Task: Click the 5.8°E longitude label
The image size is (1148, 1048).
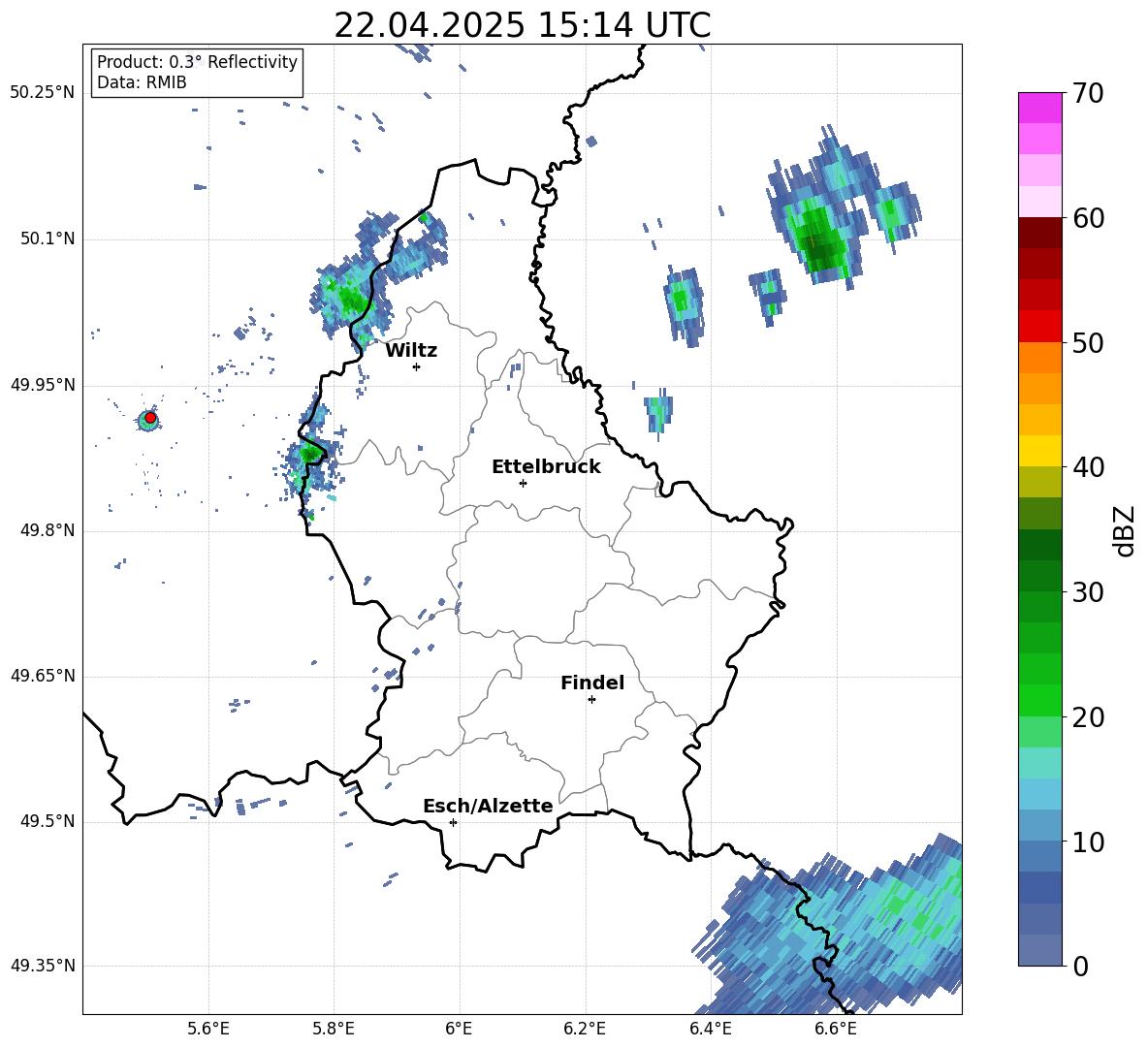Action: [x=334, y=1029]
